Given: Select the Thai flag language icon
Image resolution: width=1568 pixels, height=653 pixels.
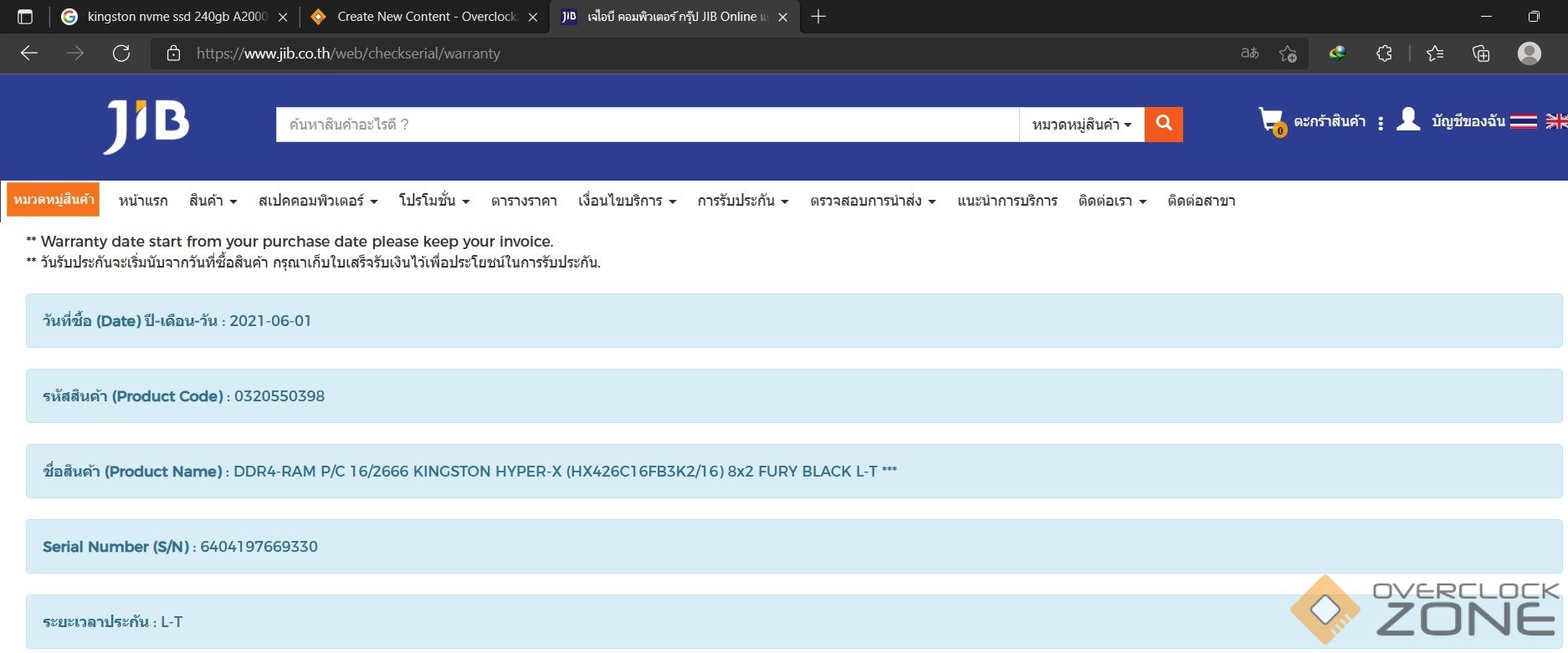Looking at the screenshot, I should [x=1523, y=121].
